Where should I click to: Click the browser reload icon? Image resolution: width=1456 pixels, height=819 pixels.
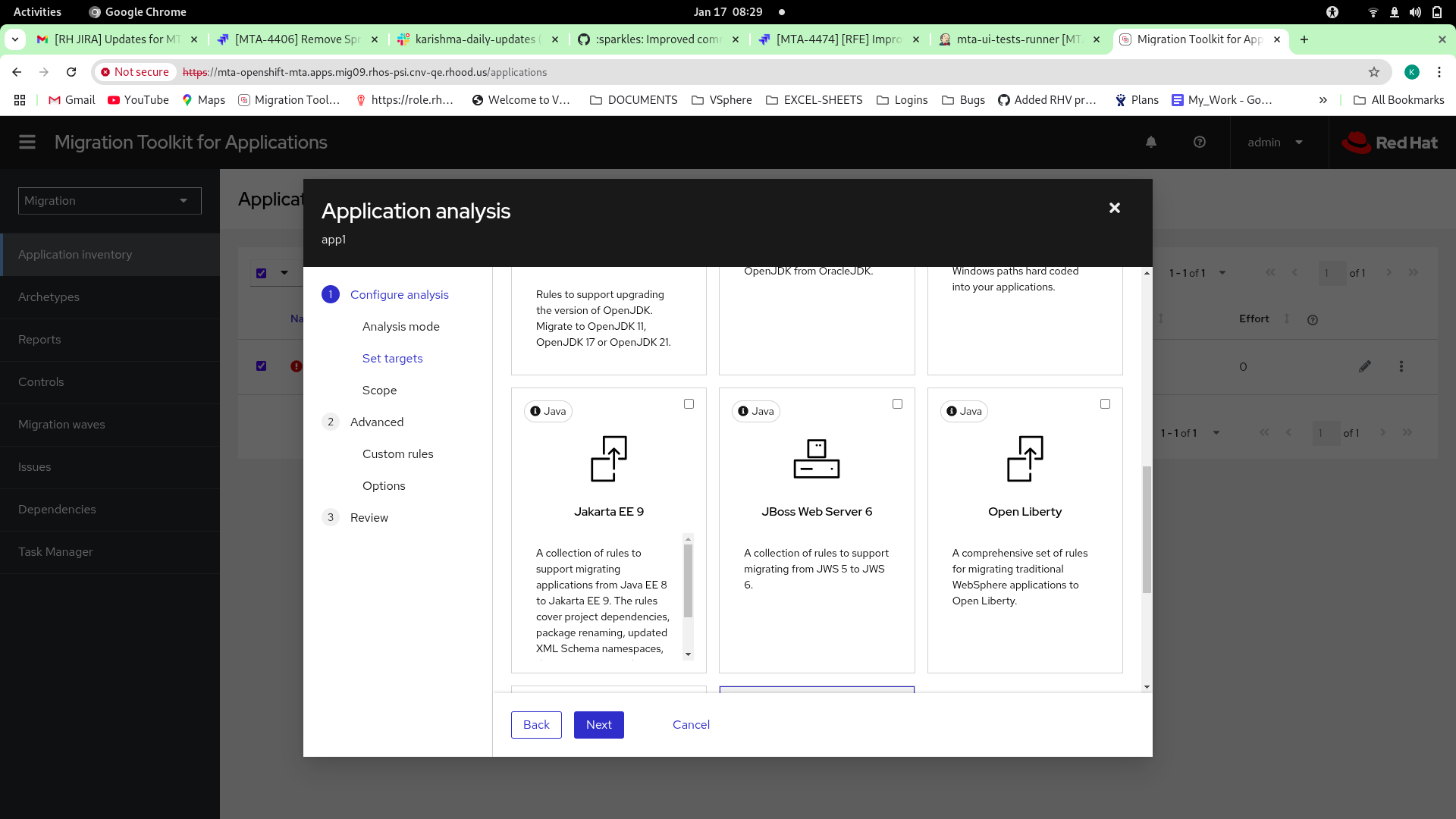[x=71, y=72]
